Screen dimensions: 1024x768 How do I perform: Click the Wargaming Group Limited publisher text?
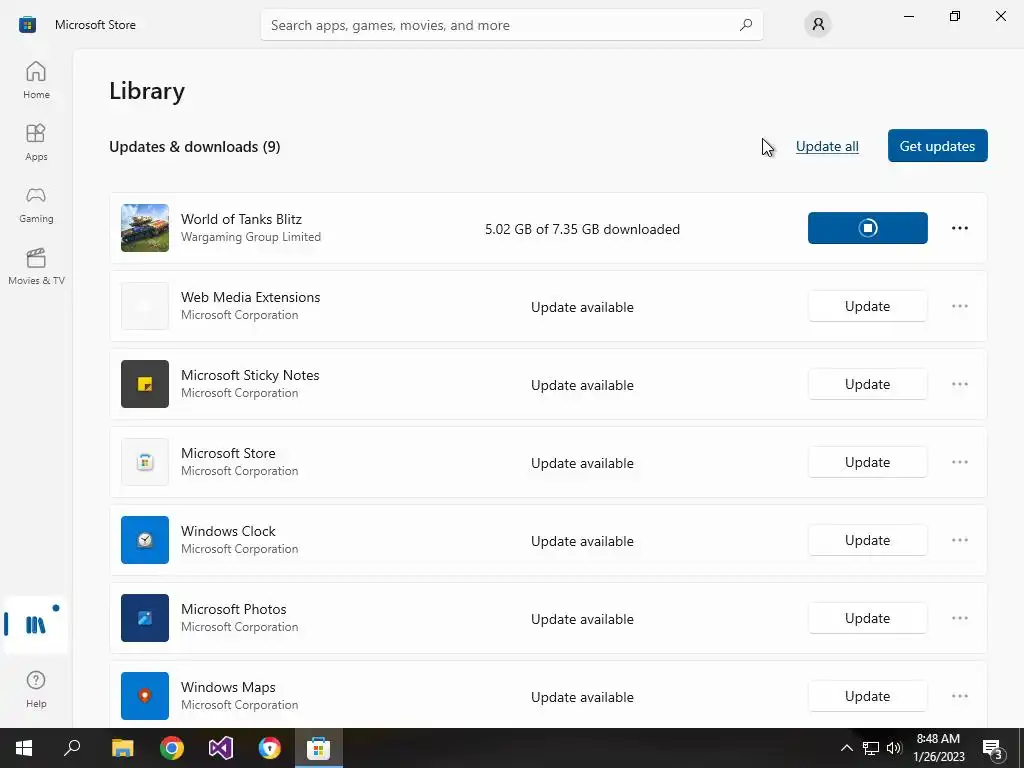[251, 237]
